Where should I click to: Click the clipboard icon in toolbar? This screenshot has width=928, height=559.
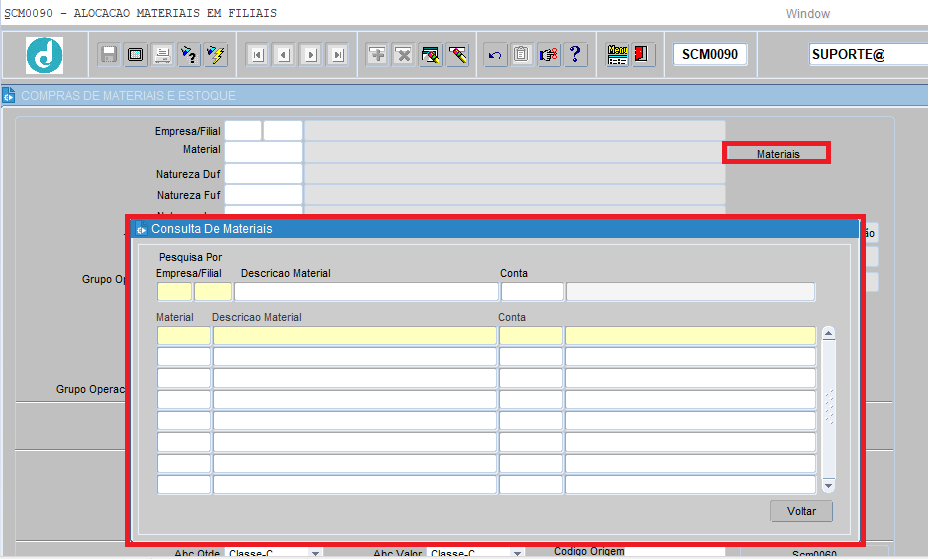click(x=521, y=55)
